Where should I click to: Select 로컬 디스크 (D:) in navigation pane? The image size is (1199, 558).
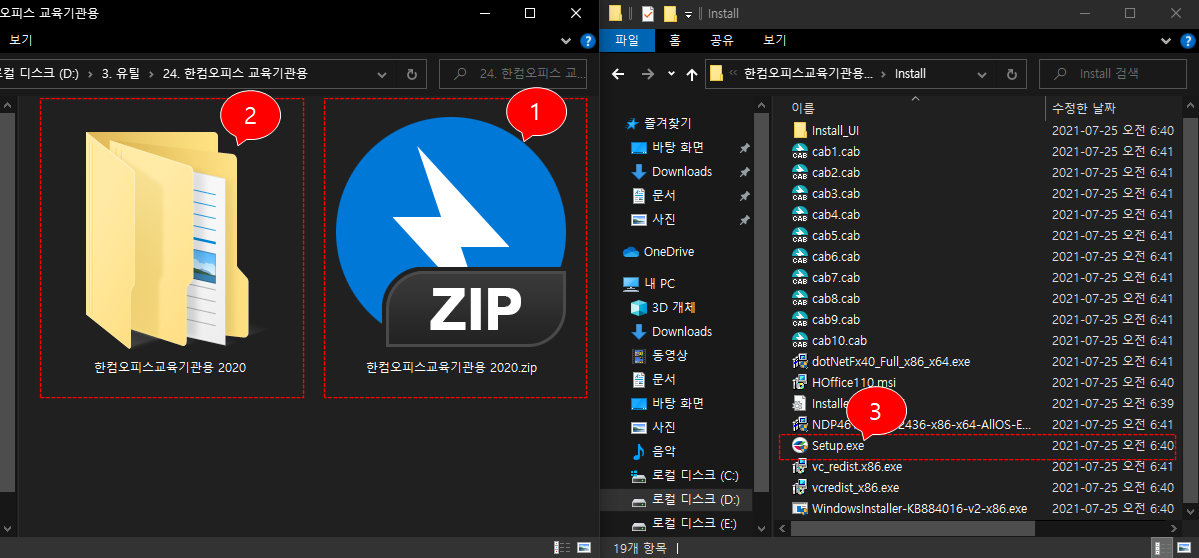(684, 500)
